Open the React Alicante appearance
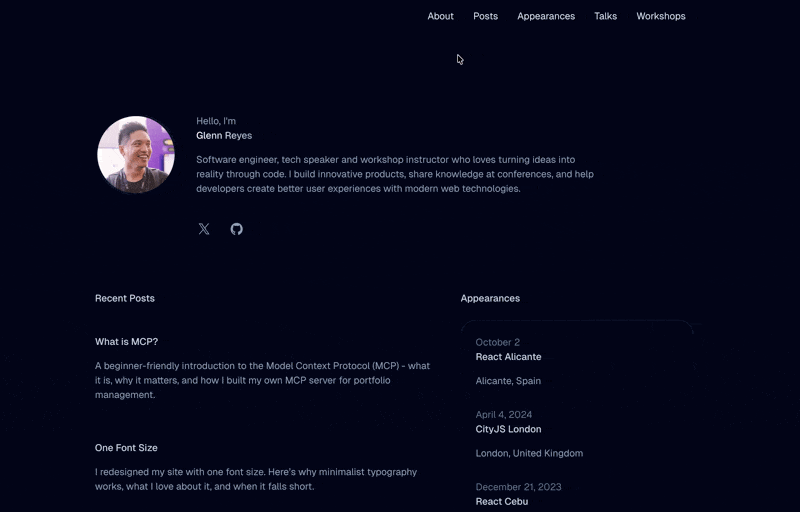 tap(508, 357)
